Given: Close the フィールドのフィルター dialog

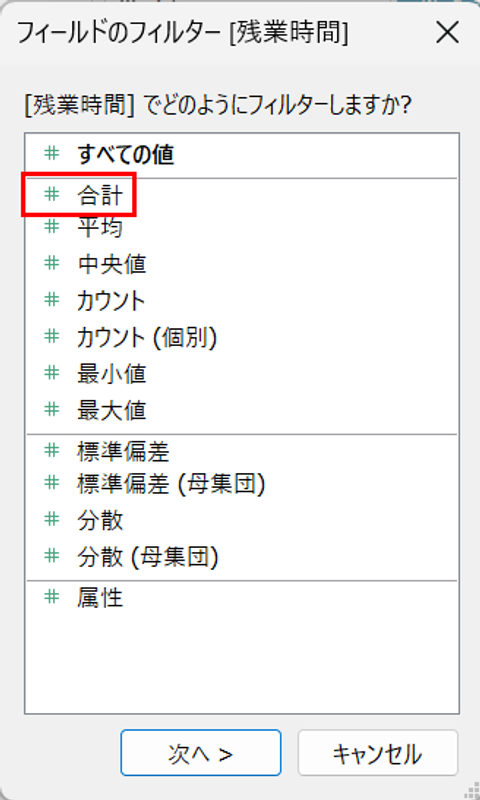Looking at the screenshot, I should 447,33.
